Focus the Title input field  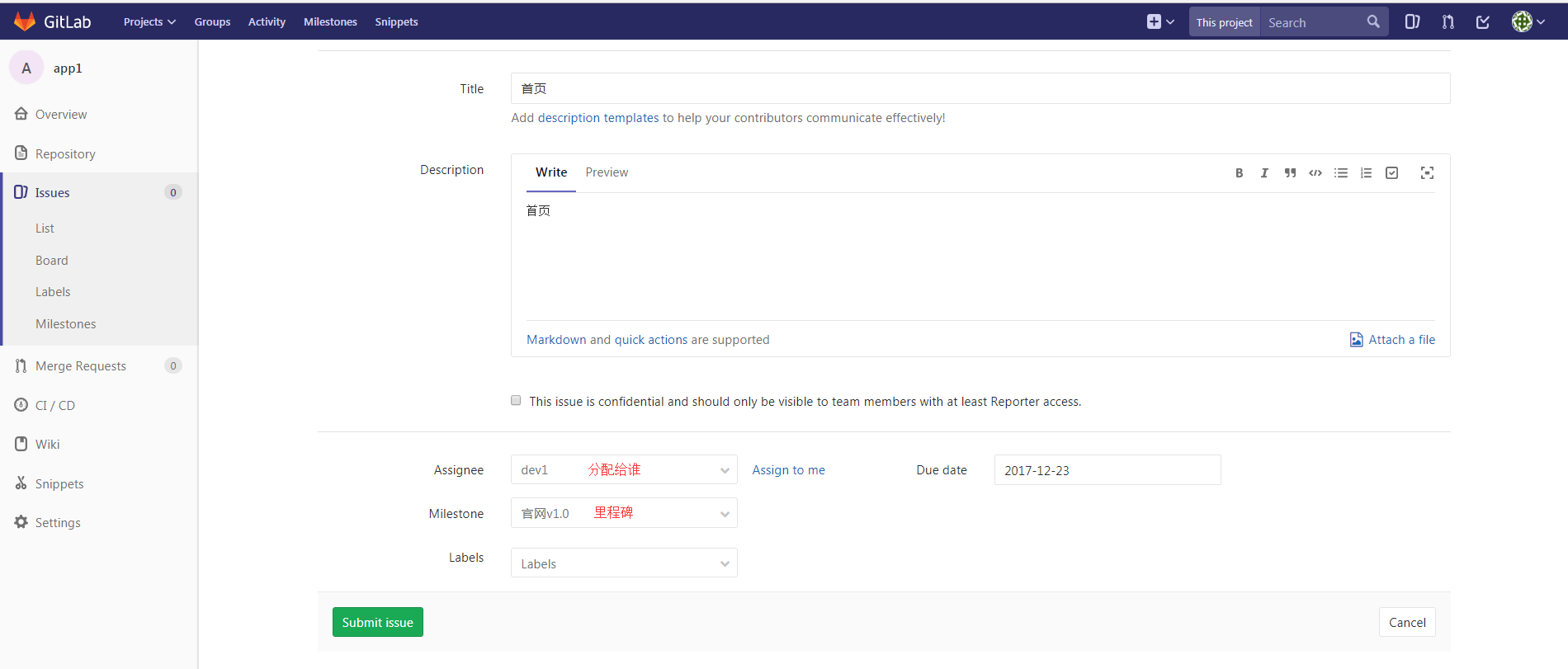(980, 88)
